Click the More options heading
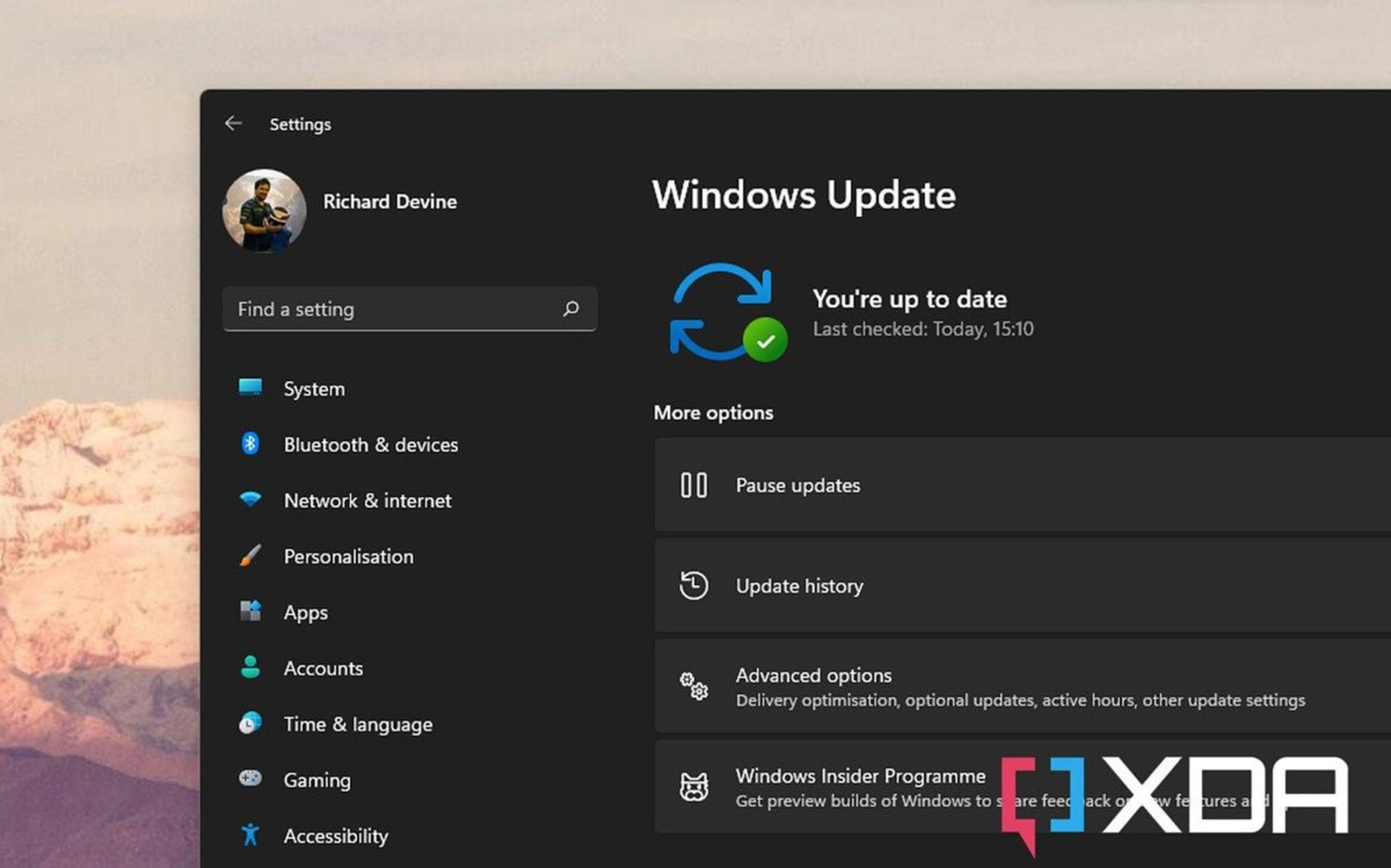Viewport: 1391px width, 868px height. coord(713,413)
